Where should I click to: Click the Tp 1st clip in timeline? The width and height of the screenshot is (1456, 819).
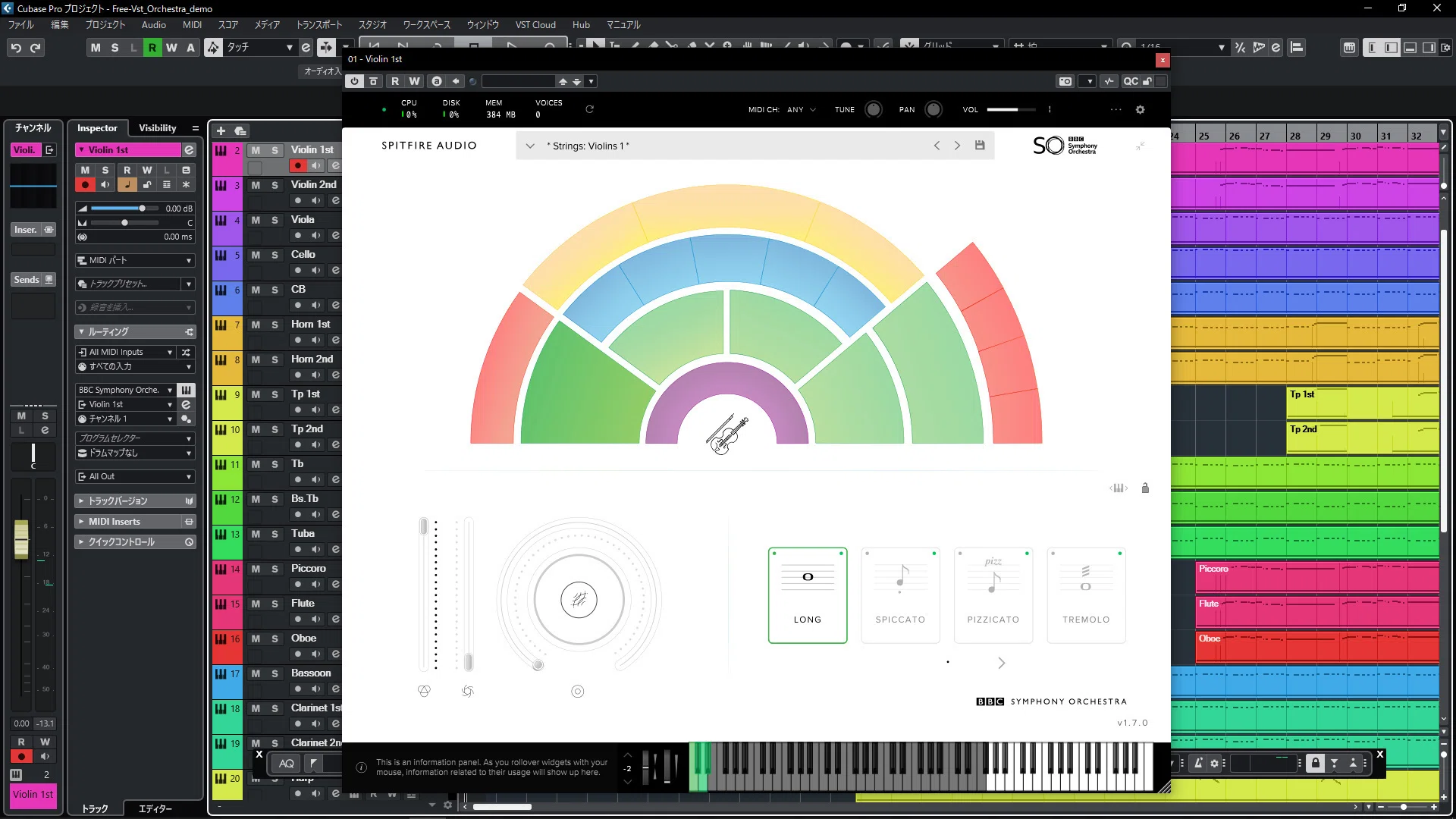coord(1362,403)
